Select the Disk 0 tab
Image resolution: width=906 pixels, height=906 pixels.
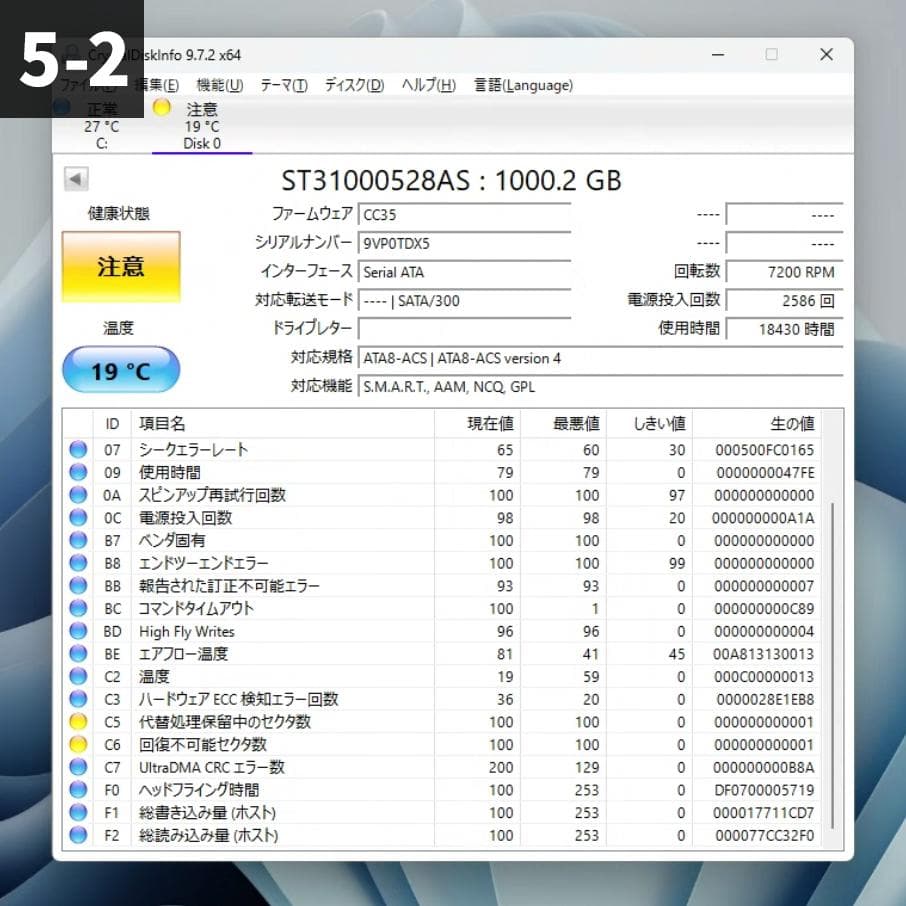coord(201,125)
